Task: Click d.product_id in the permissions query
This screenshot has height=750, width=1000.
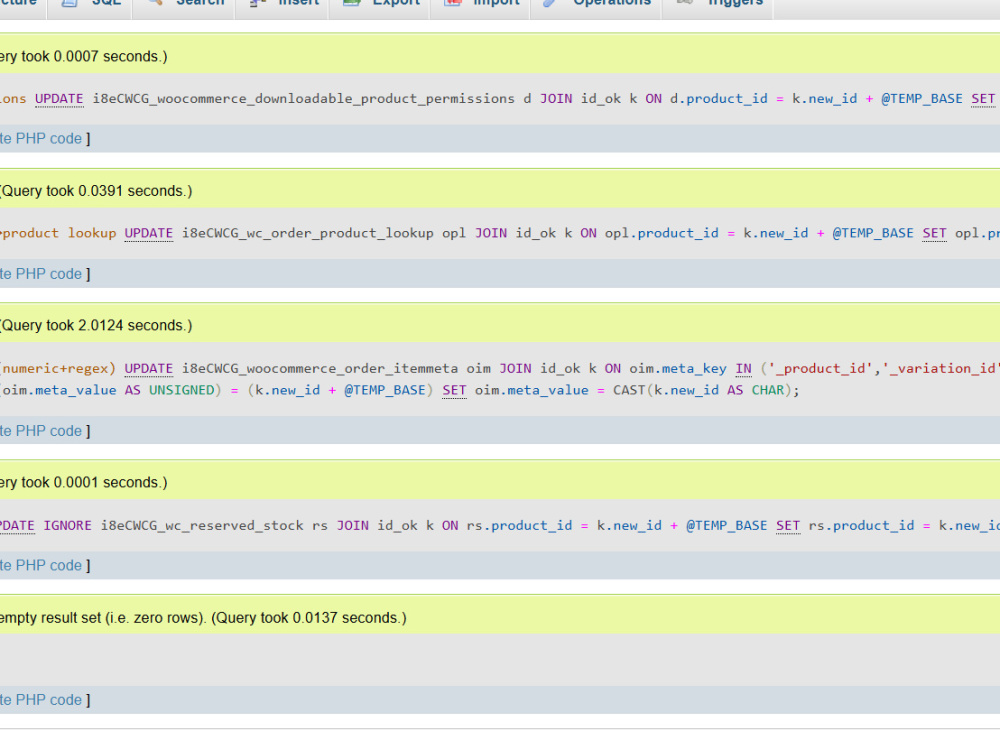Action: (x=719, y=99)
